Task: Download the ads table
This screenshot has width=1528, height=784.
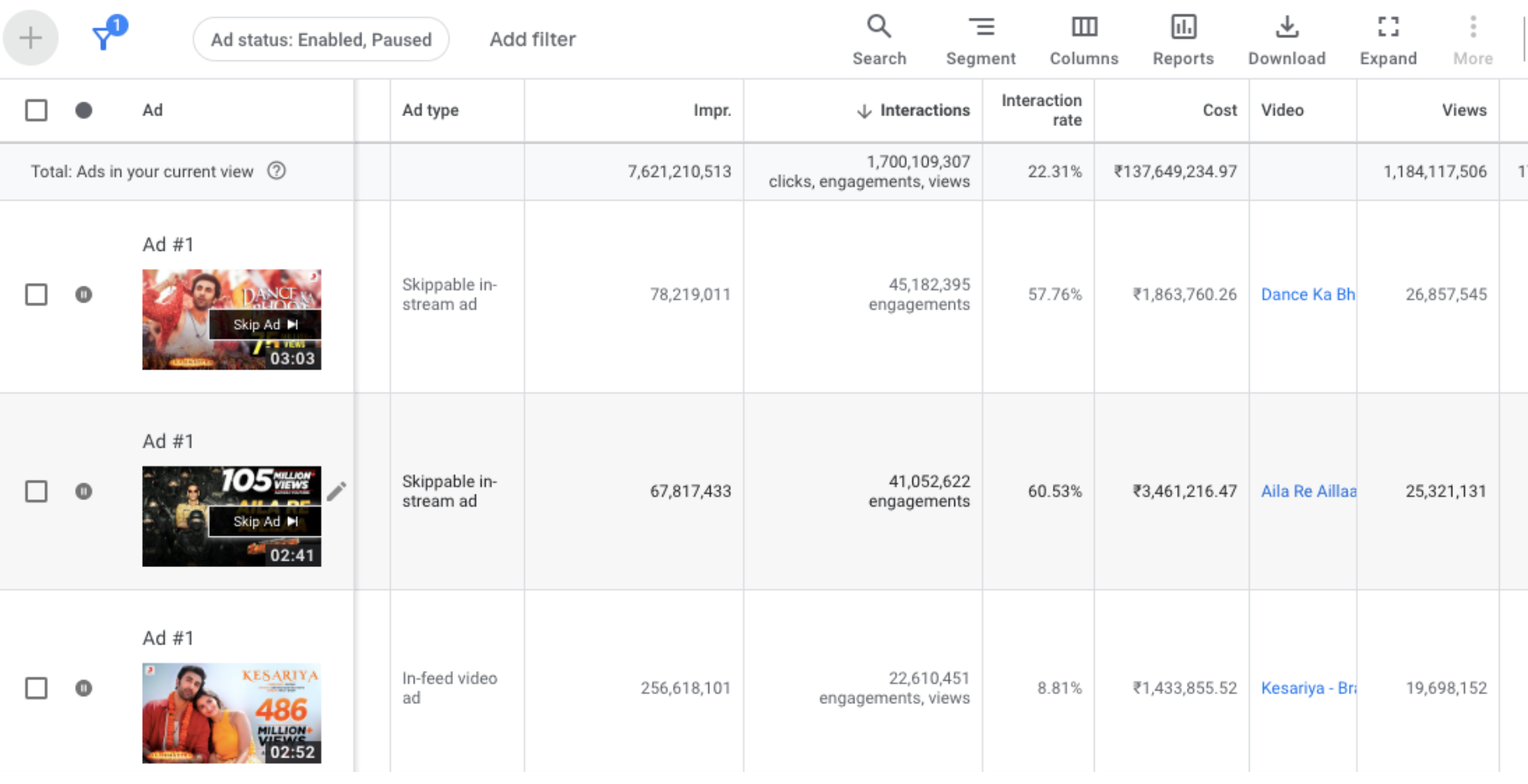Action: coord(1286,39)
